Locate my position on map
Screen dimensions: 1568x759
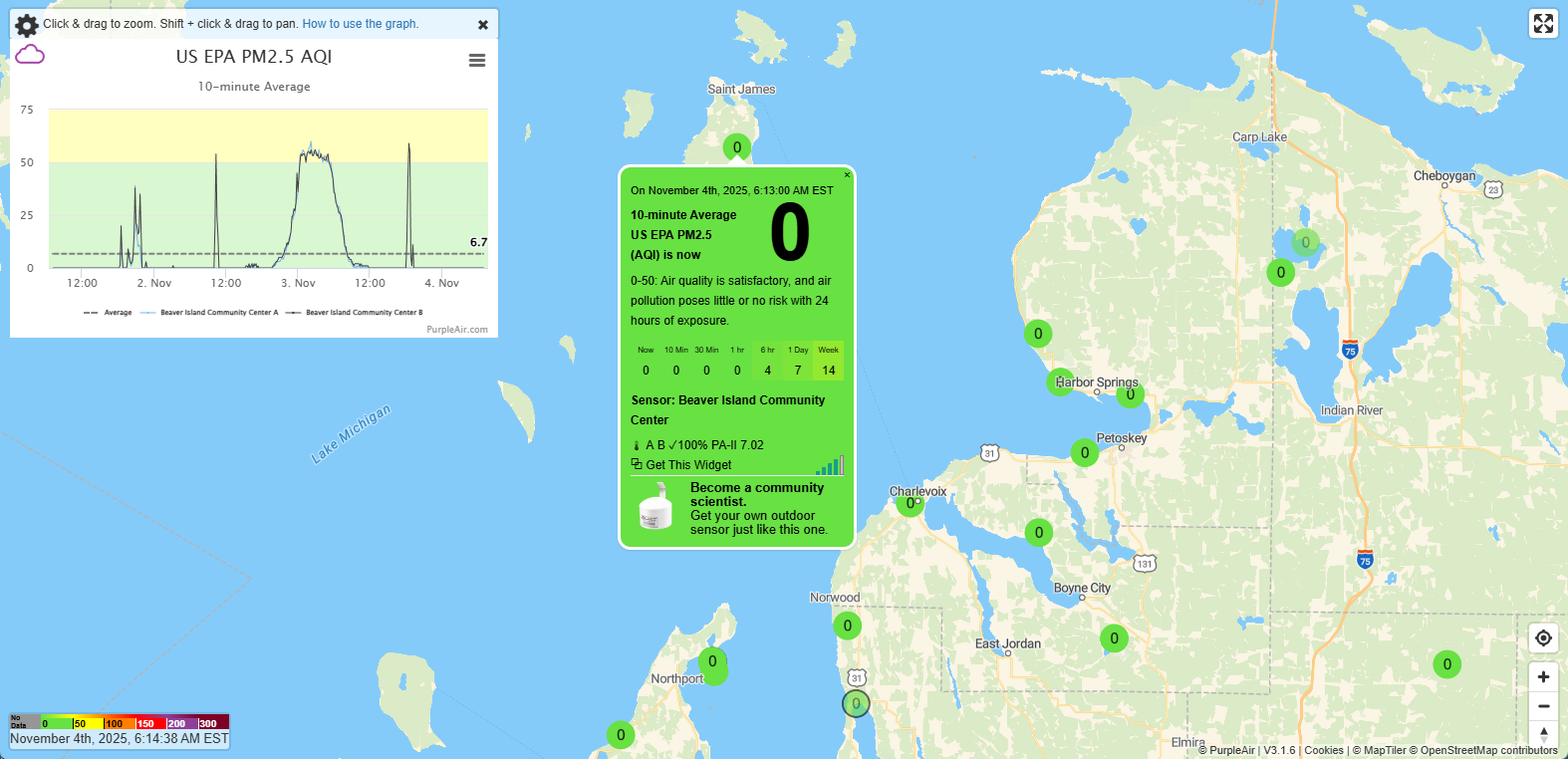point(1543,638)
